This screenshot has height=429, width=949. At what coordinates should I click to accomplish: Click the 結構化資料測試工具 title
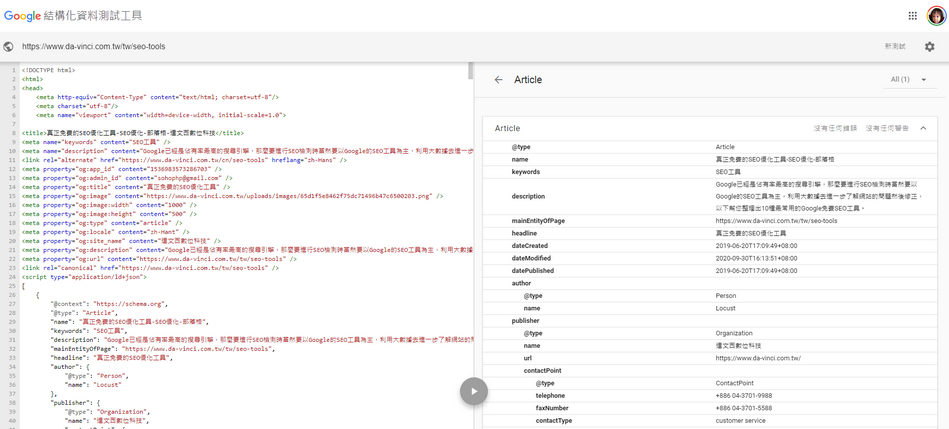[x=93, y=16]
